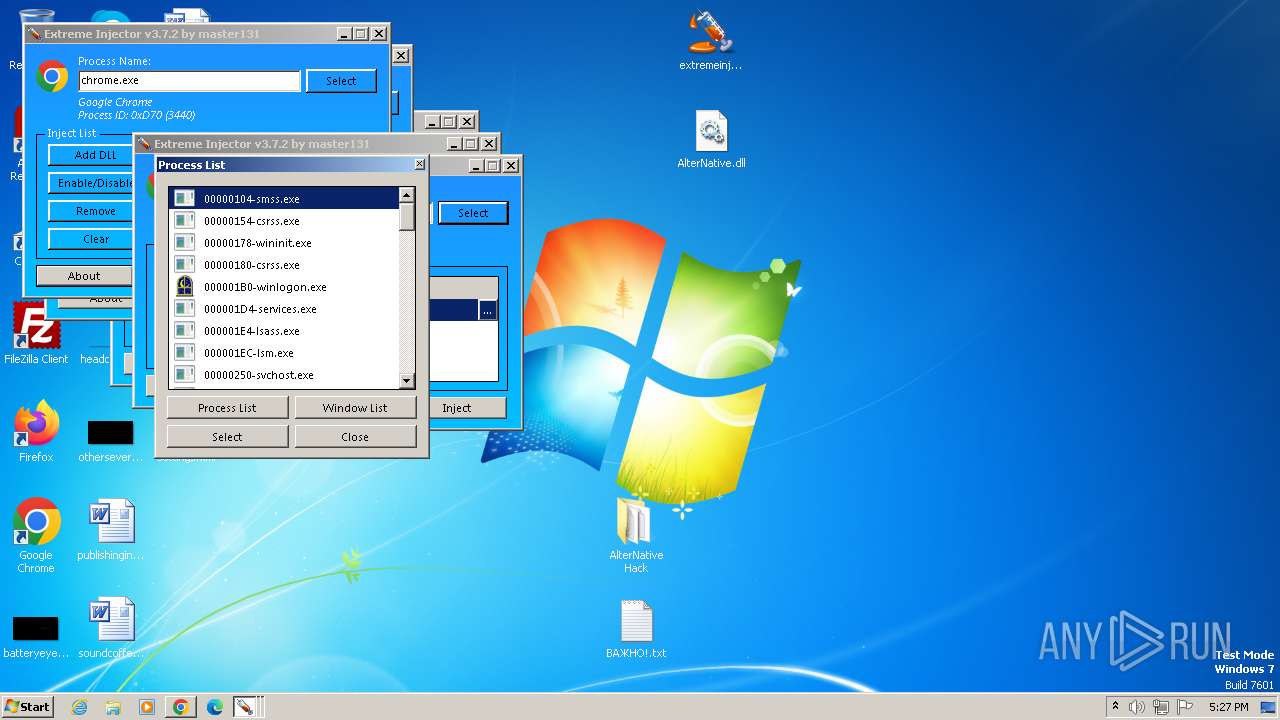Select the FileZilla Client desktop shortcut
The width and height of the screenshot is (1280, 720).
36,334
